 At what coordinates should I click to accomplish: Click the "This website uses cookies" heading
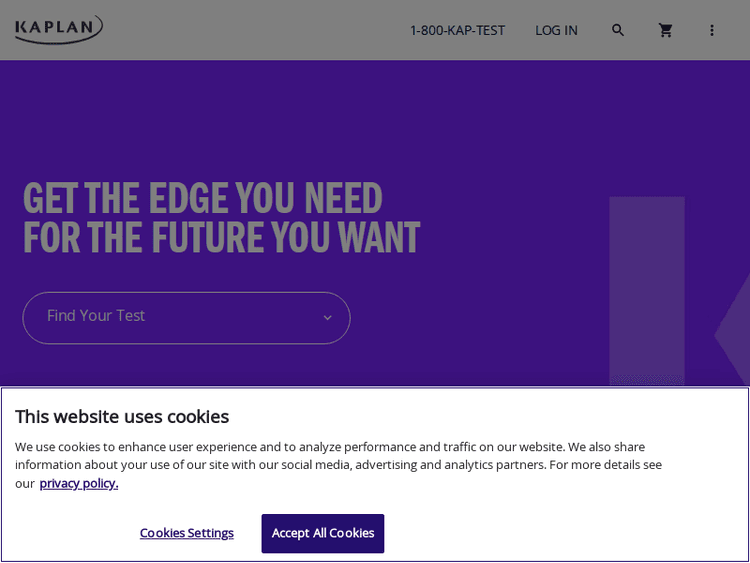(x=122, y=416)
